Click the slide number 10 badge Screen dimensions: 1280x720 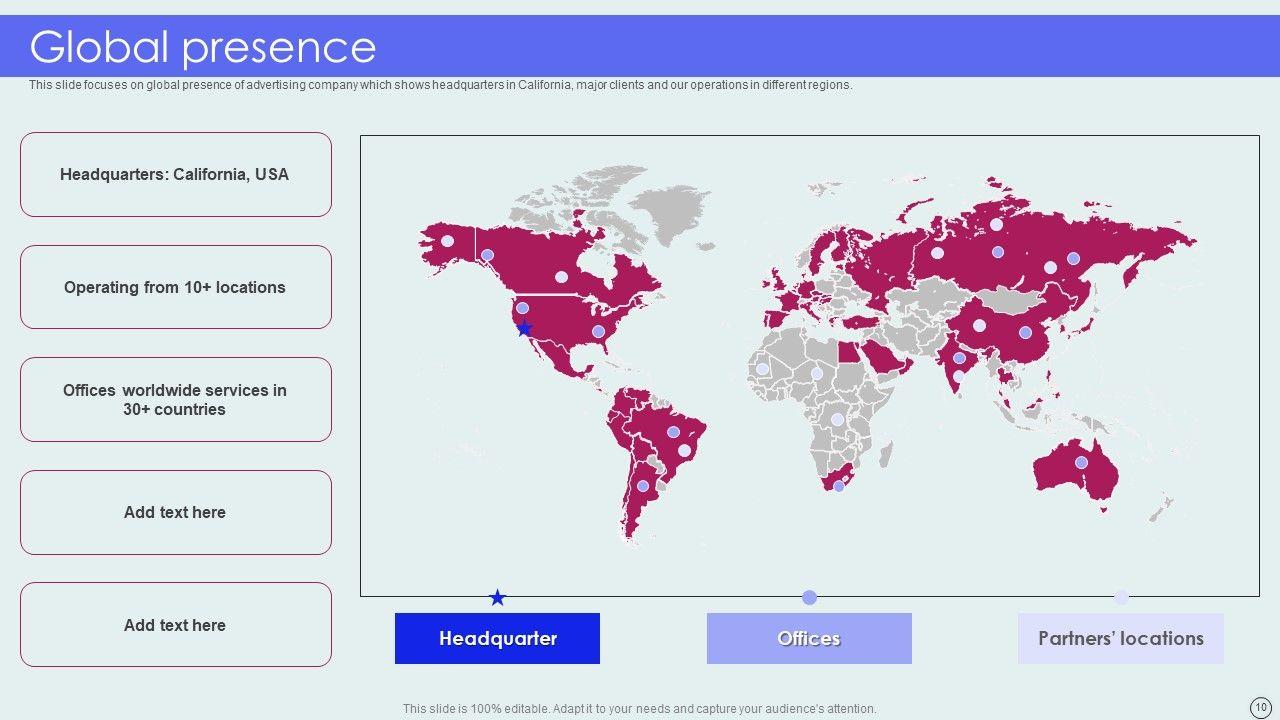pyautogui.click(x=1260, y=706)
